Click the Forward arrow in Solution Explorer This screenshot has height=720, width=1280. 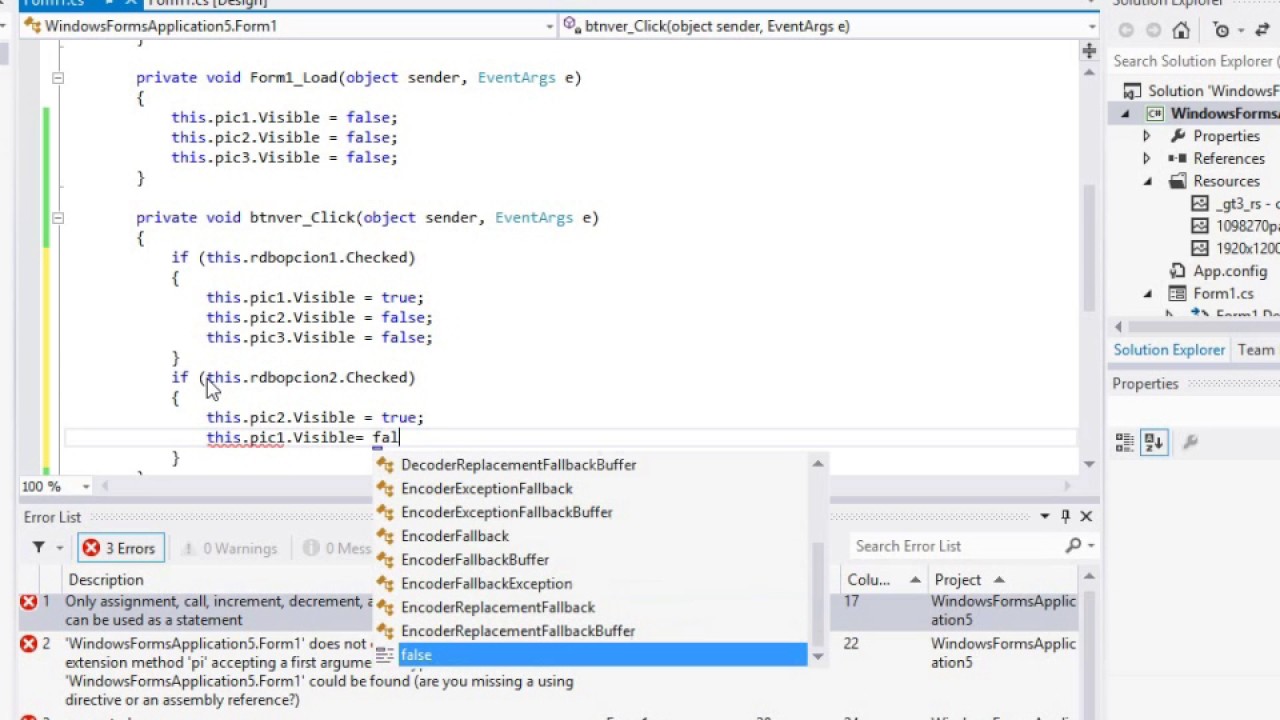coord(1153,30)
